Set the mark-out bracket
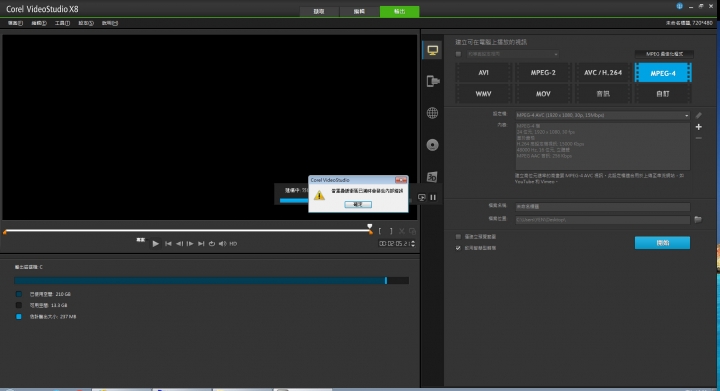720x391 pixels. pos(391,231)
